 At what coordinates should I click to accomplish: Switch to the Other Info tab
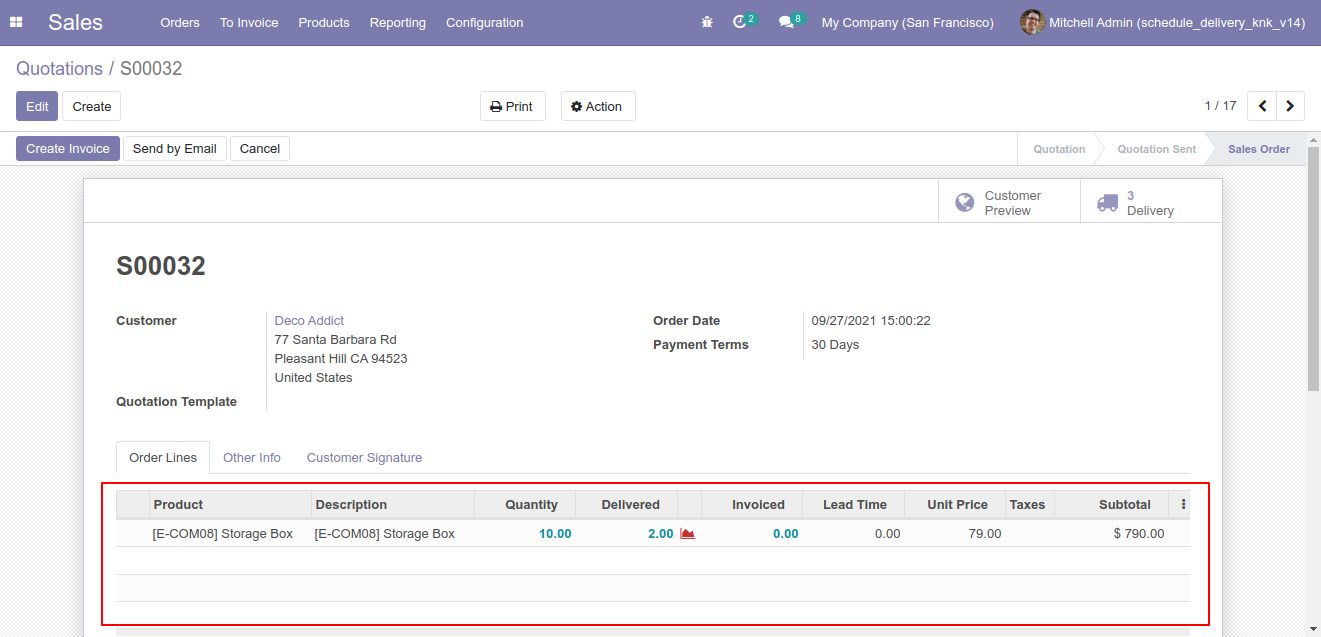[252, 458]
